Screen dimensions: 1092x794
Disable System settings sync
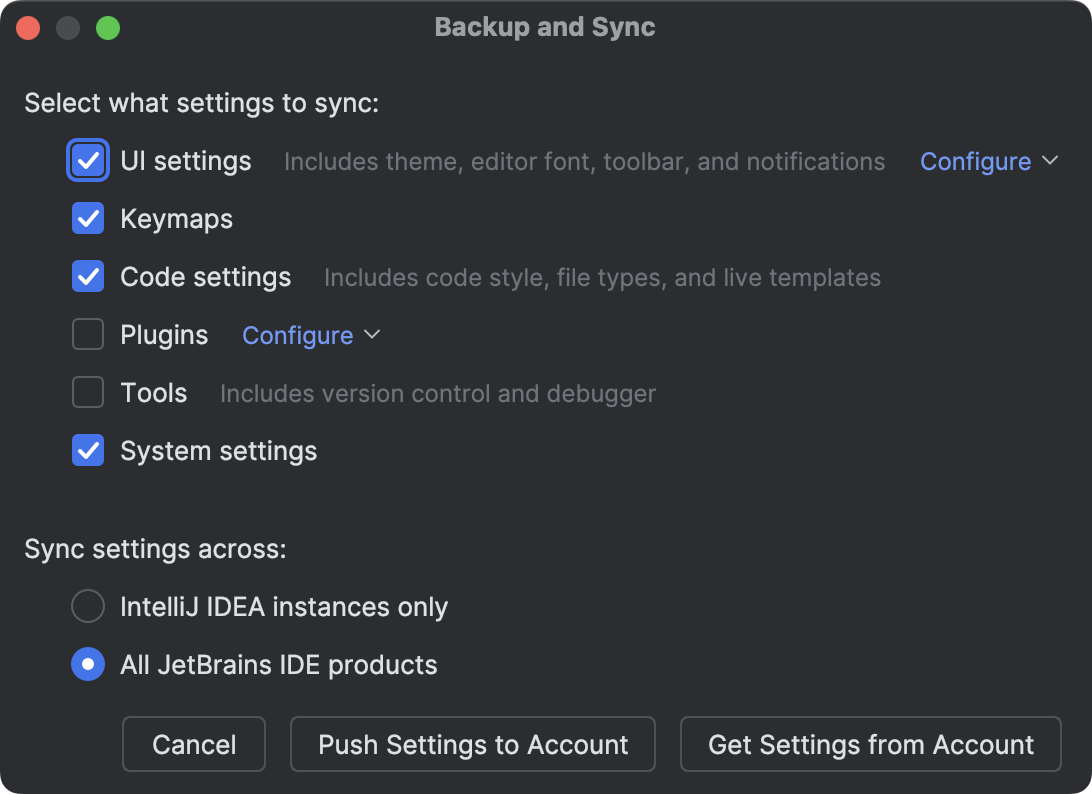(87, 450)
